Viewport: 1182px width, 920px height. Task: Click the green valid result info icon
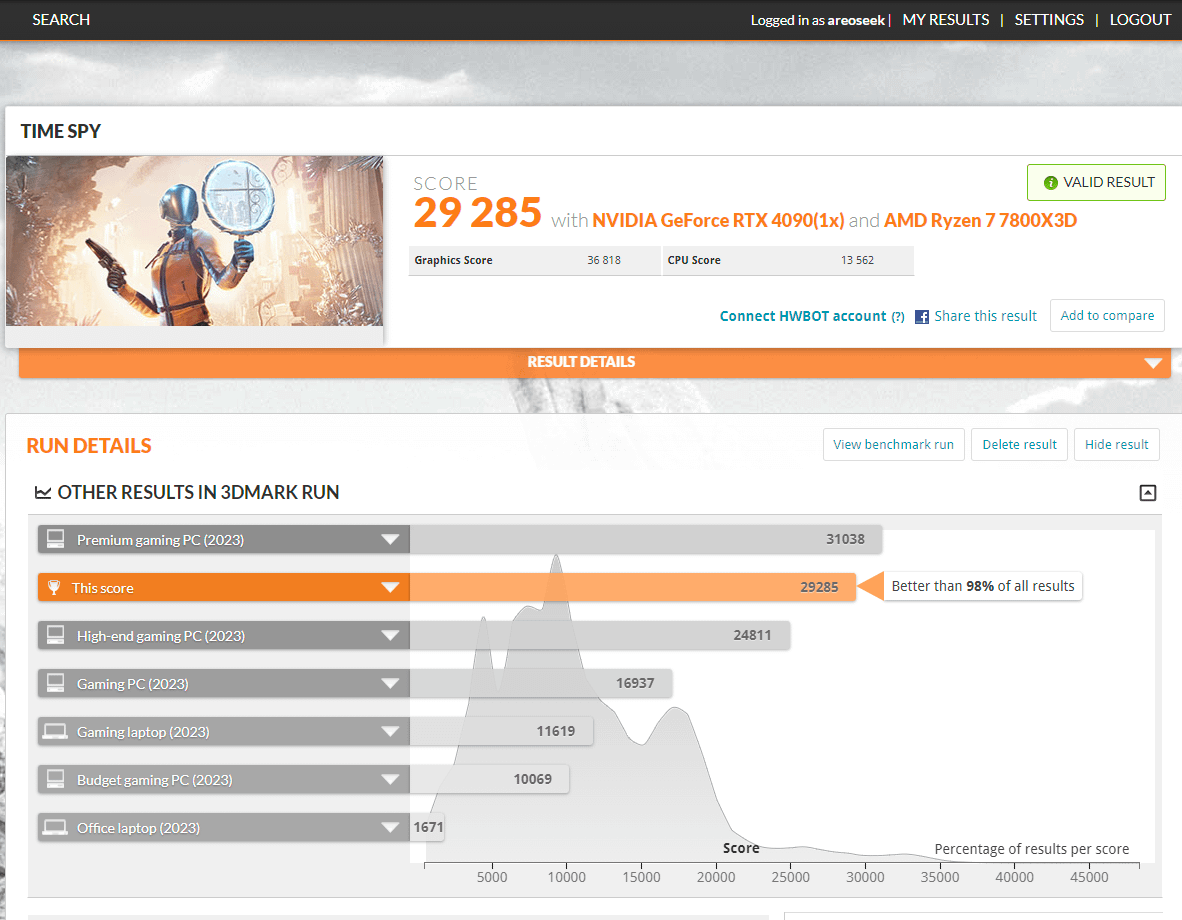pyautogui.click(x=1050, y=182)
